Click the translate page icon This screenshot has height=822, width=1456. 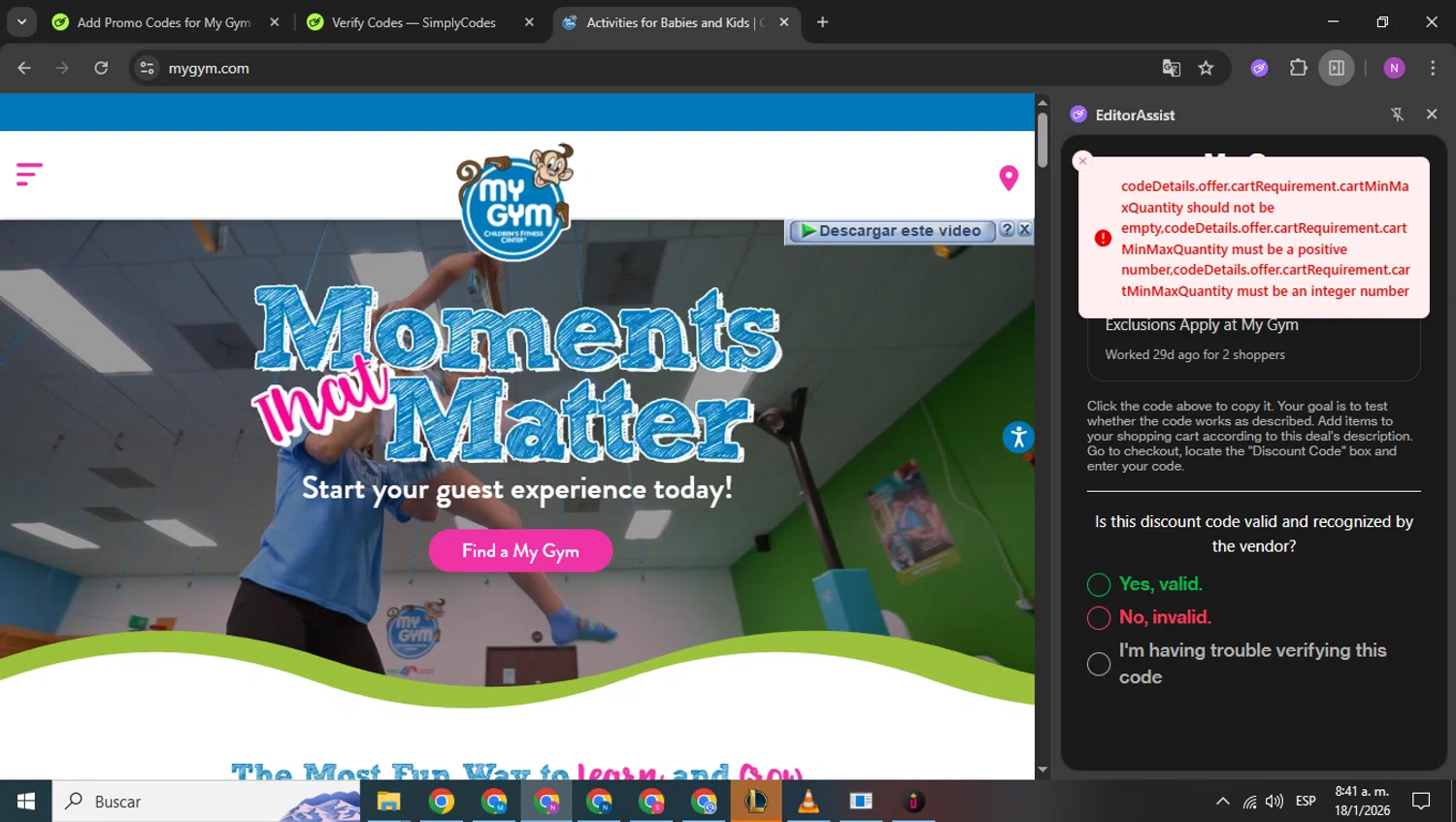pos(1172,68)
